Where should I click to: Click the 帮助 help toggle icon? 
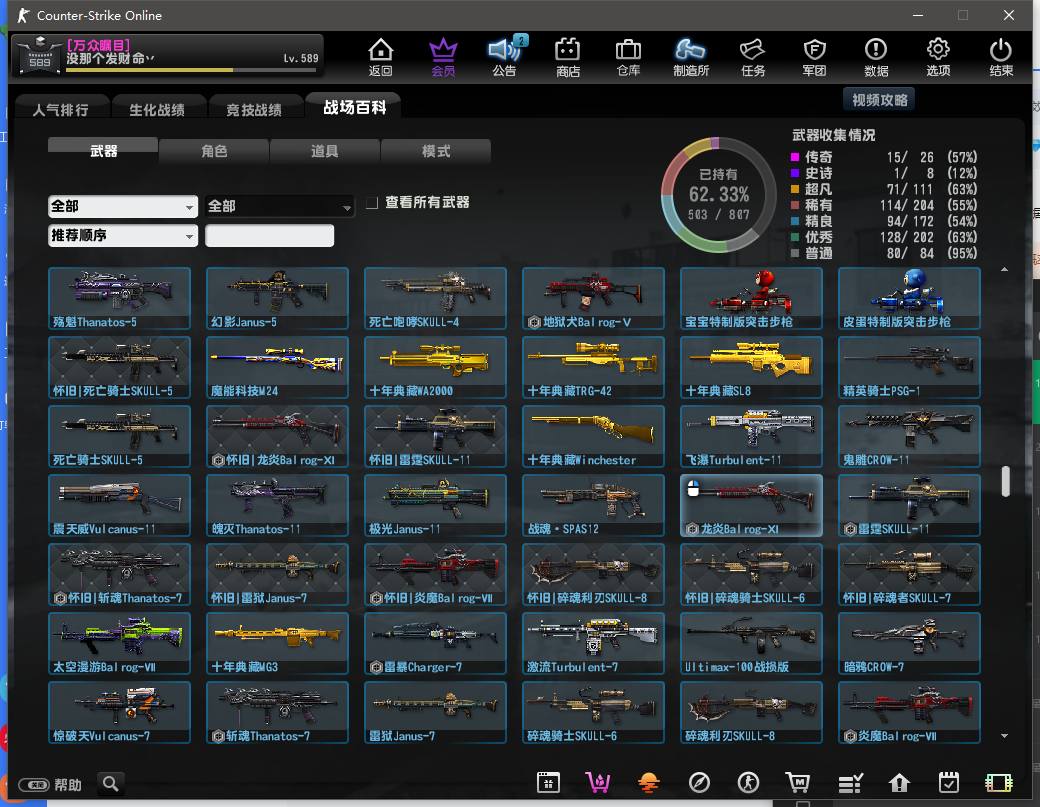pyautogui.click(x=34, y=785)
